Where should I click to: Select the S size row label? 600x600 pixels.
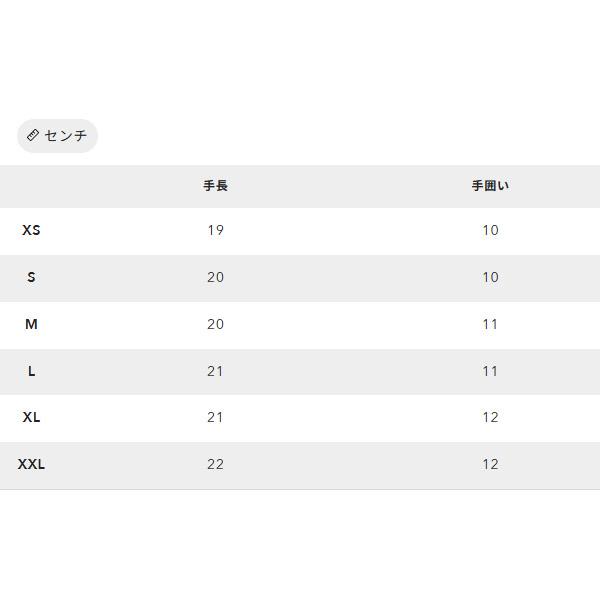[x=31, y=277]
